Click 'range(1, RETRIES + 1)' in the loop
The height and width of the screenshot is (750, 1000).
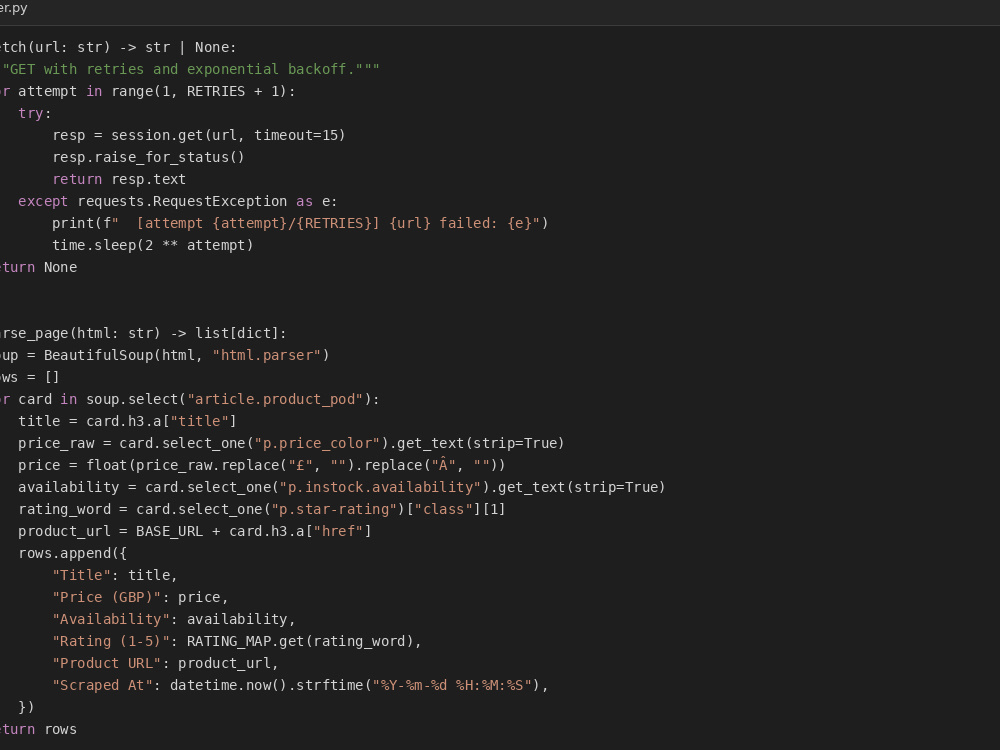(x=200, y=91)
